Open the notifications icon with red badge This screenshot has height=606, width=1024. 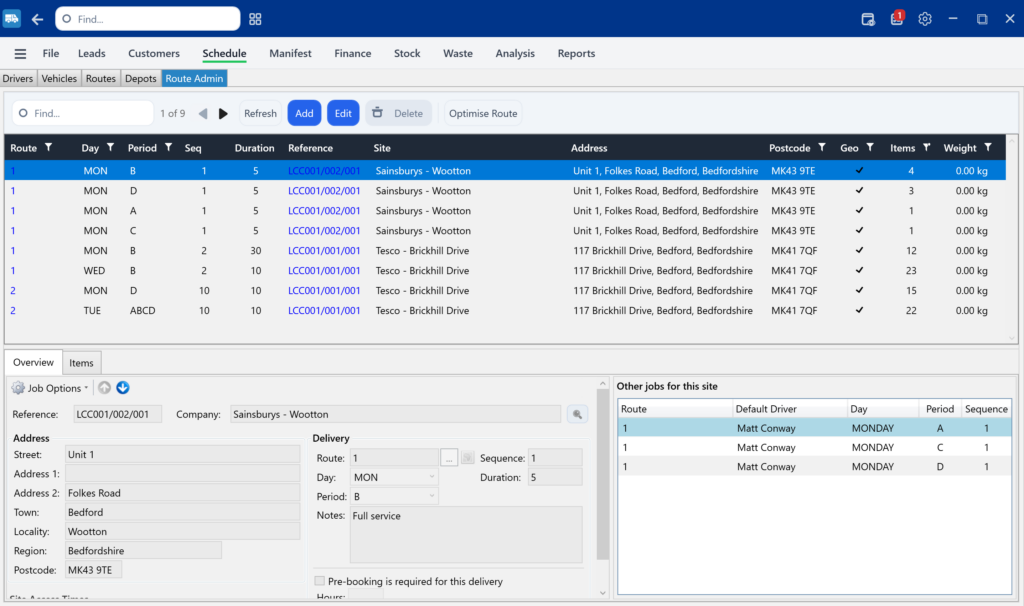(x=897, y=19)
